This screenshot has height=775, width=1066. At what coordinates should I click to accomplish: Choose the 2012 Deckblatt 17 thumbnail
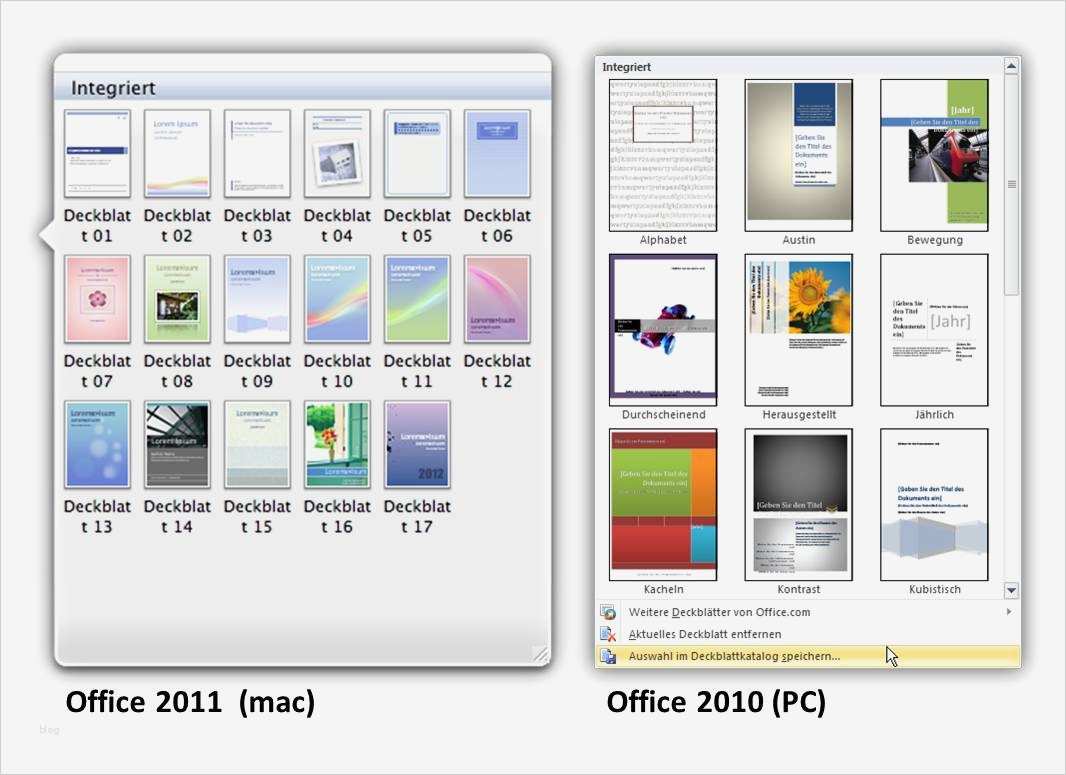click(417, 445)
